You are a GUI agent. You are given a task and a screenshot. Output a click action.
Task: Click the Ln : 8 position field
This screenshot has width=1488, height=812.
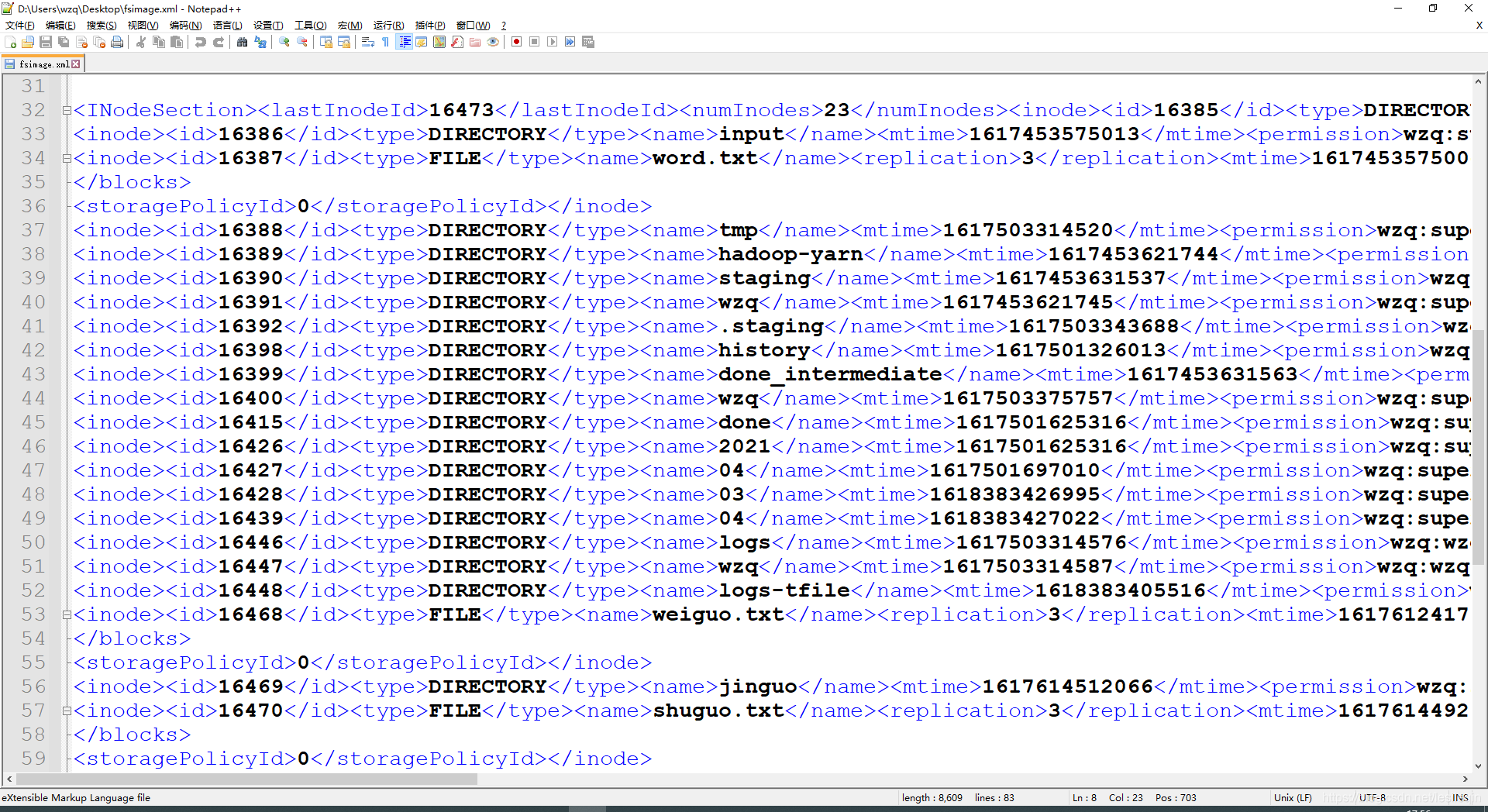click(x=1084, y=798)
